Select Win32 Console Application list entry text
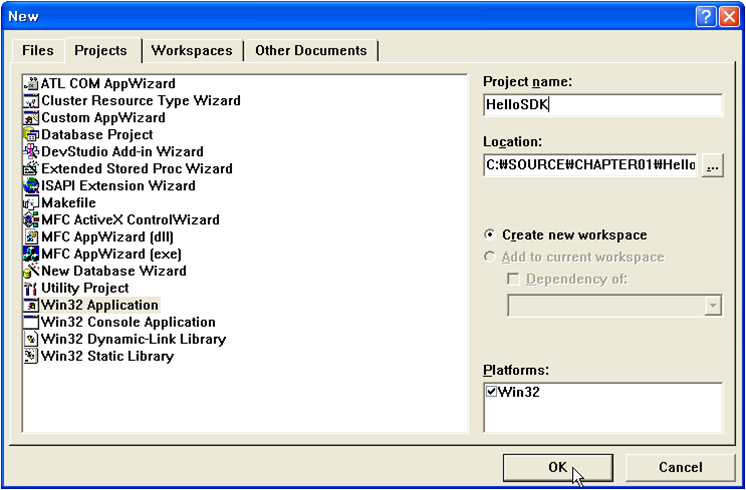This screenshot has width=746, height=490. [x=128, y=322]
